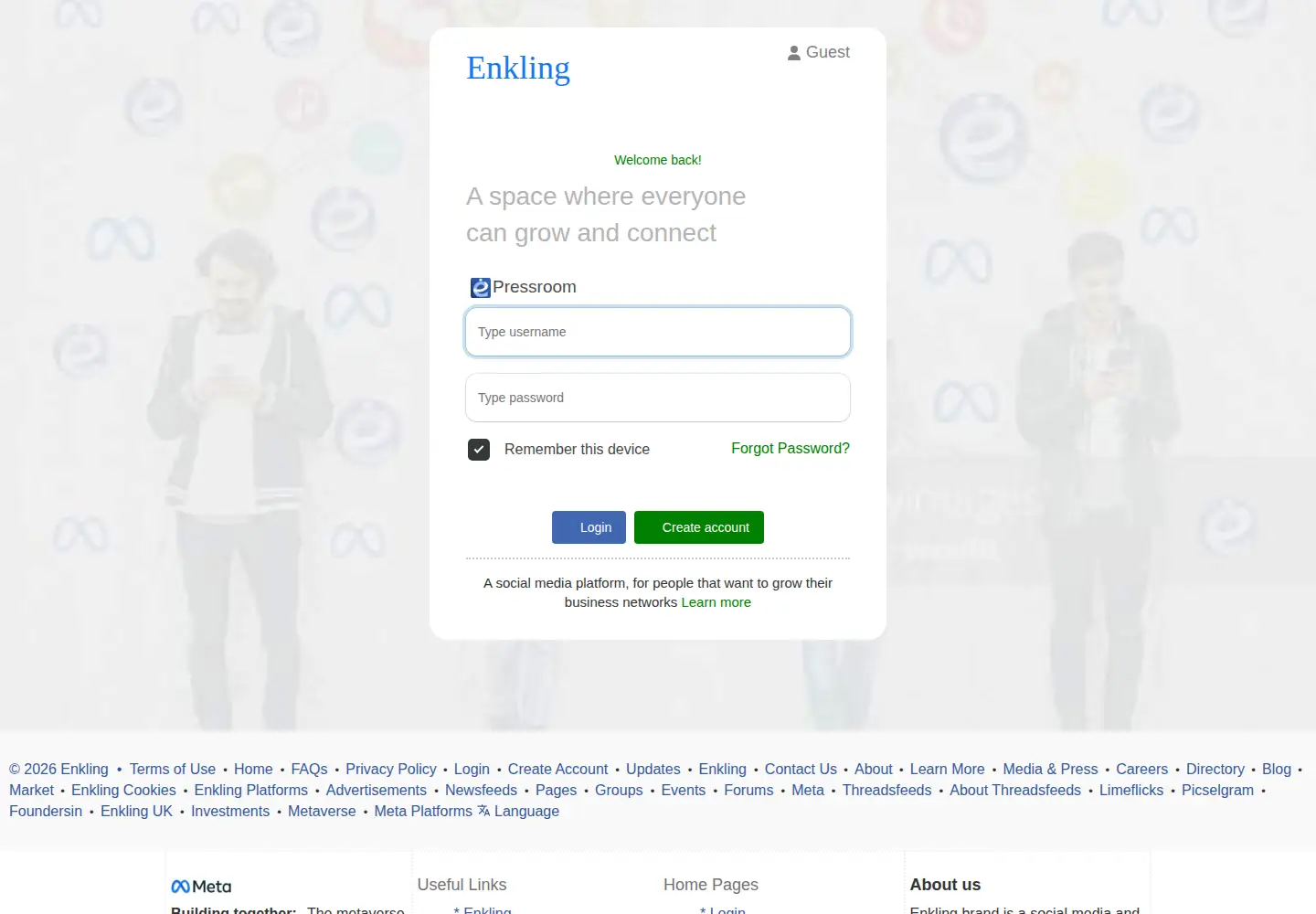Open the Meta text link in footer navigation
This screenshot has height=914, width=1316.
click(808, 790)
